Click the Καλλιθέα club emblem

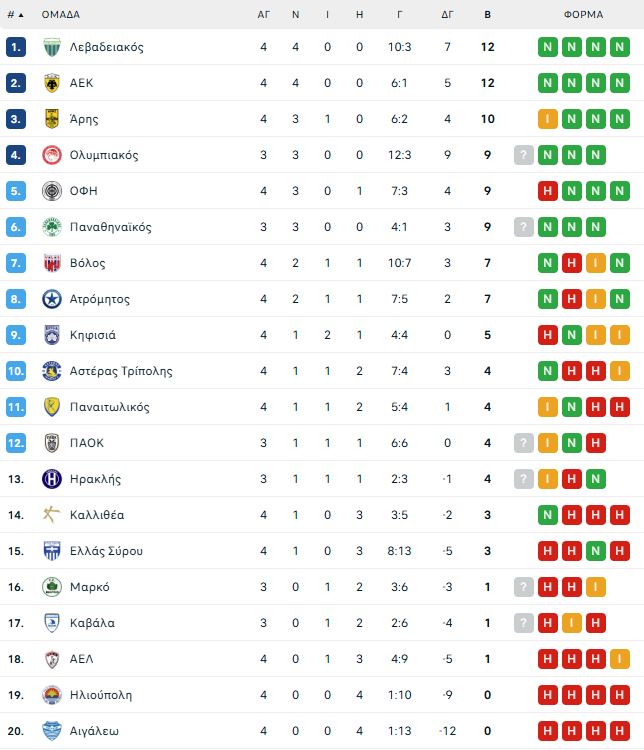tap(52, 515)
